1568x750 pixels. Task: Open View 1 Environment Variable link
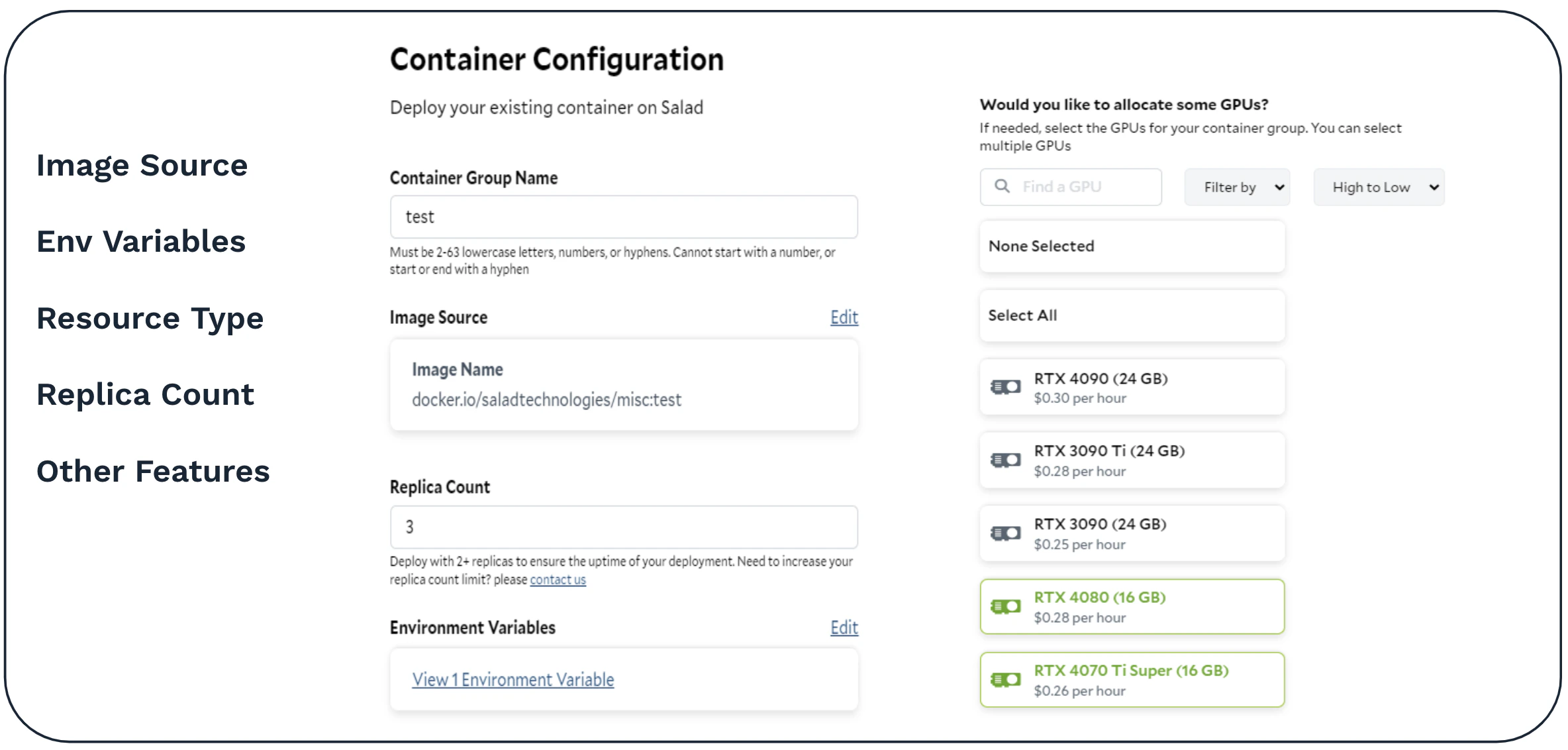click(x=513, y=680)
